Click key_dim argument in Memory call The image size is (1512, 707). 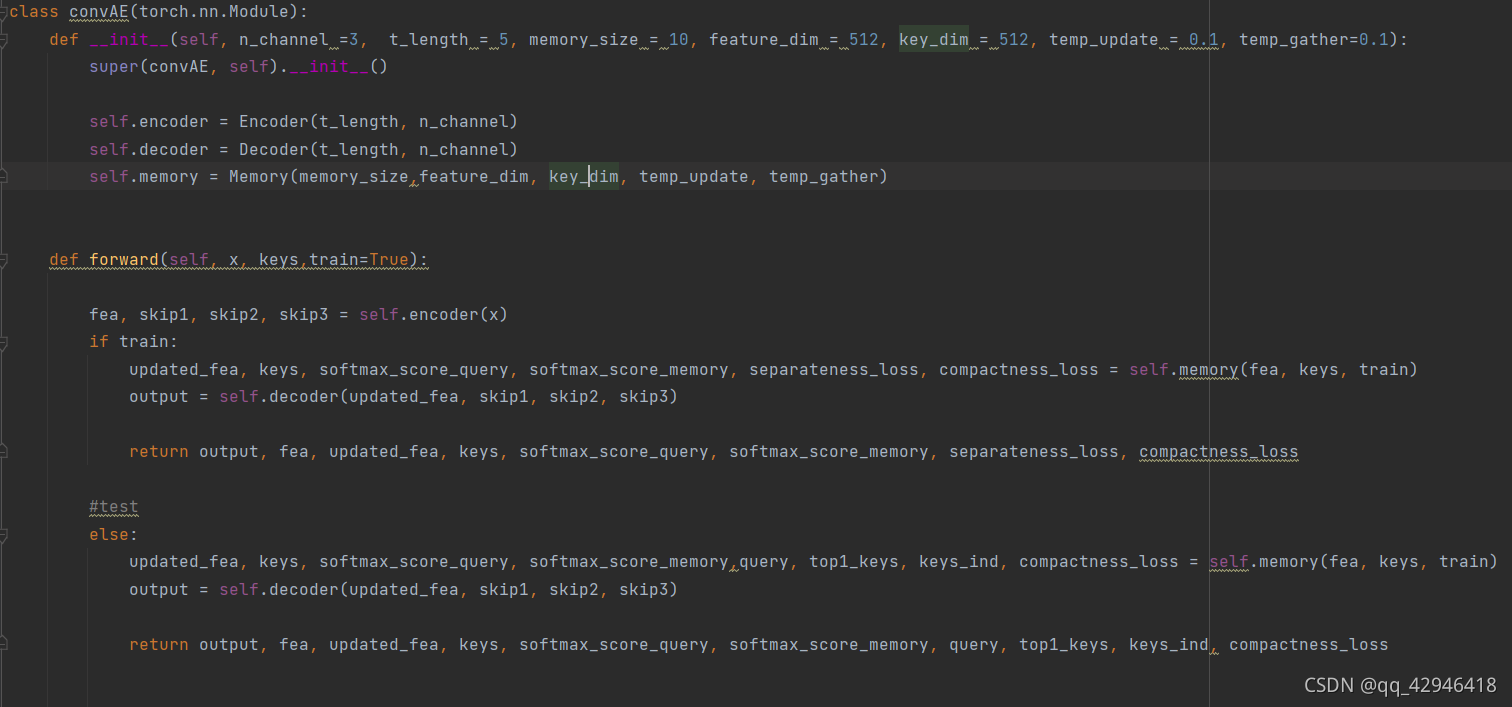click(583, 177)
